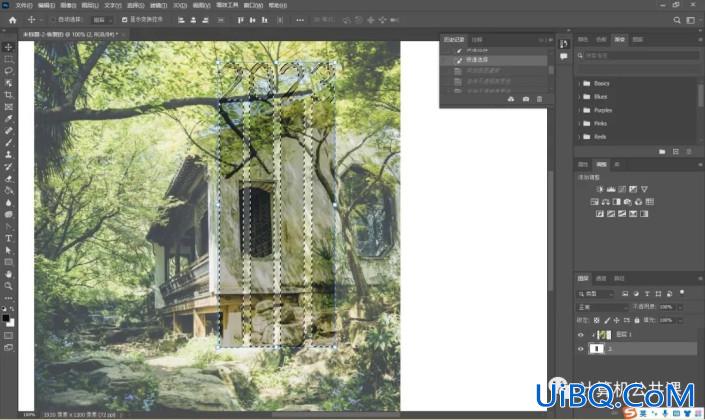
Task: Select the Eyedropper tool
Action: pyautogui.click(x=8, y=119)
